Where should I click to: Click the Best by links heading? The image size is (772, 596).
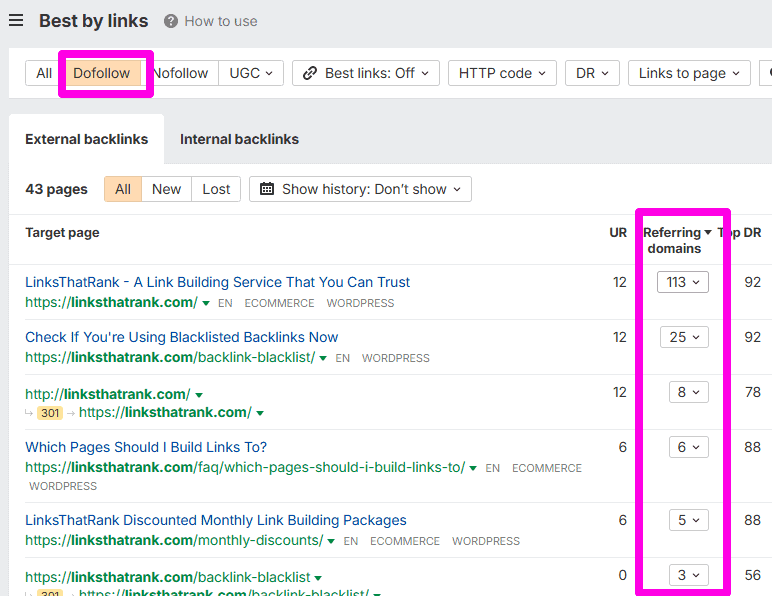[94, 21]
